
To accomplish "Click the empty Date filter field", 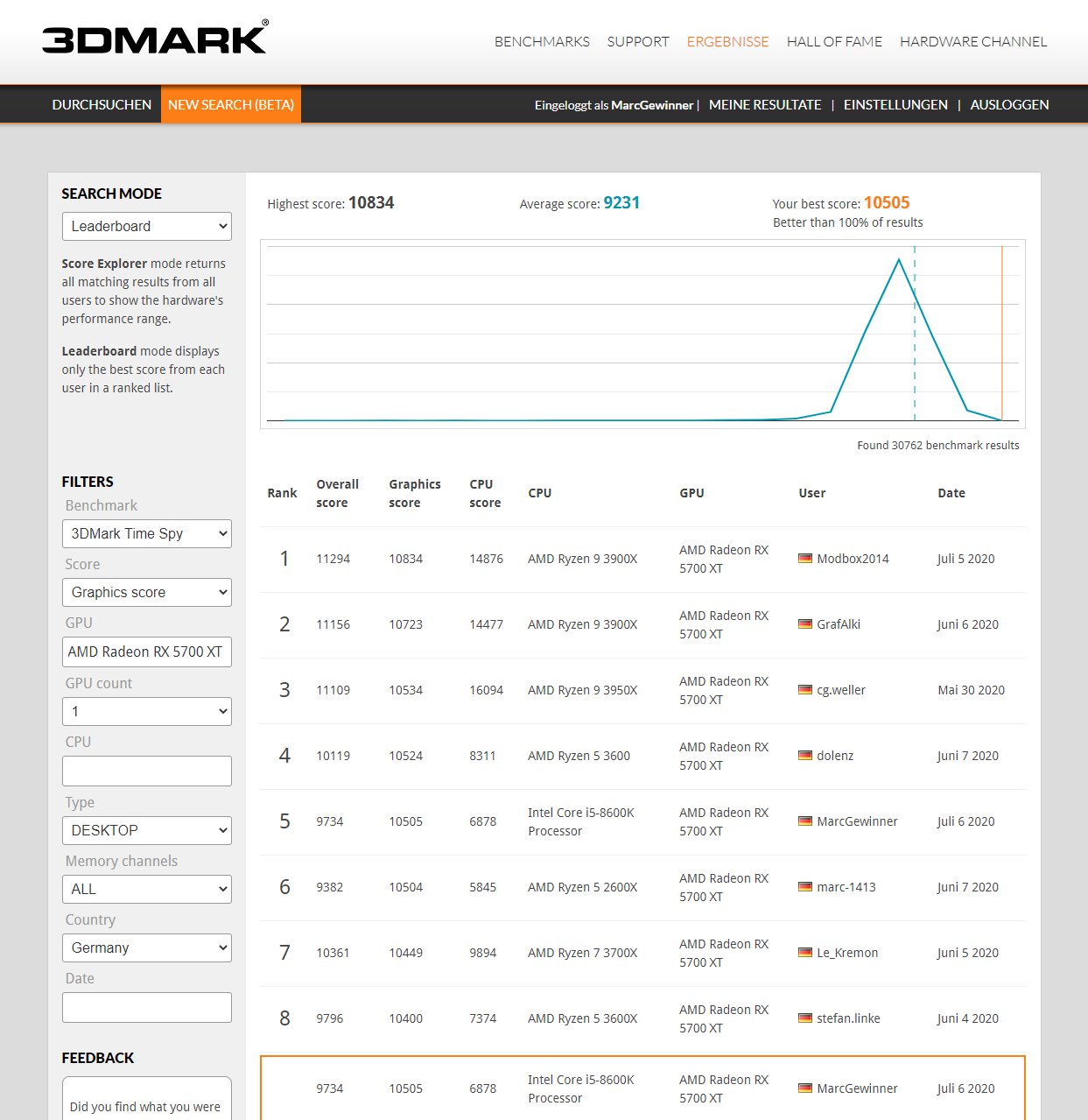I will tap(147, 1007).
